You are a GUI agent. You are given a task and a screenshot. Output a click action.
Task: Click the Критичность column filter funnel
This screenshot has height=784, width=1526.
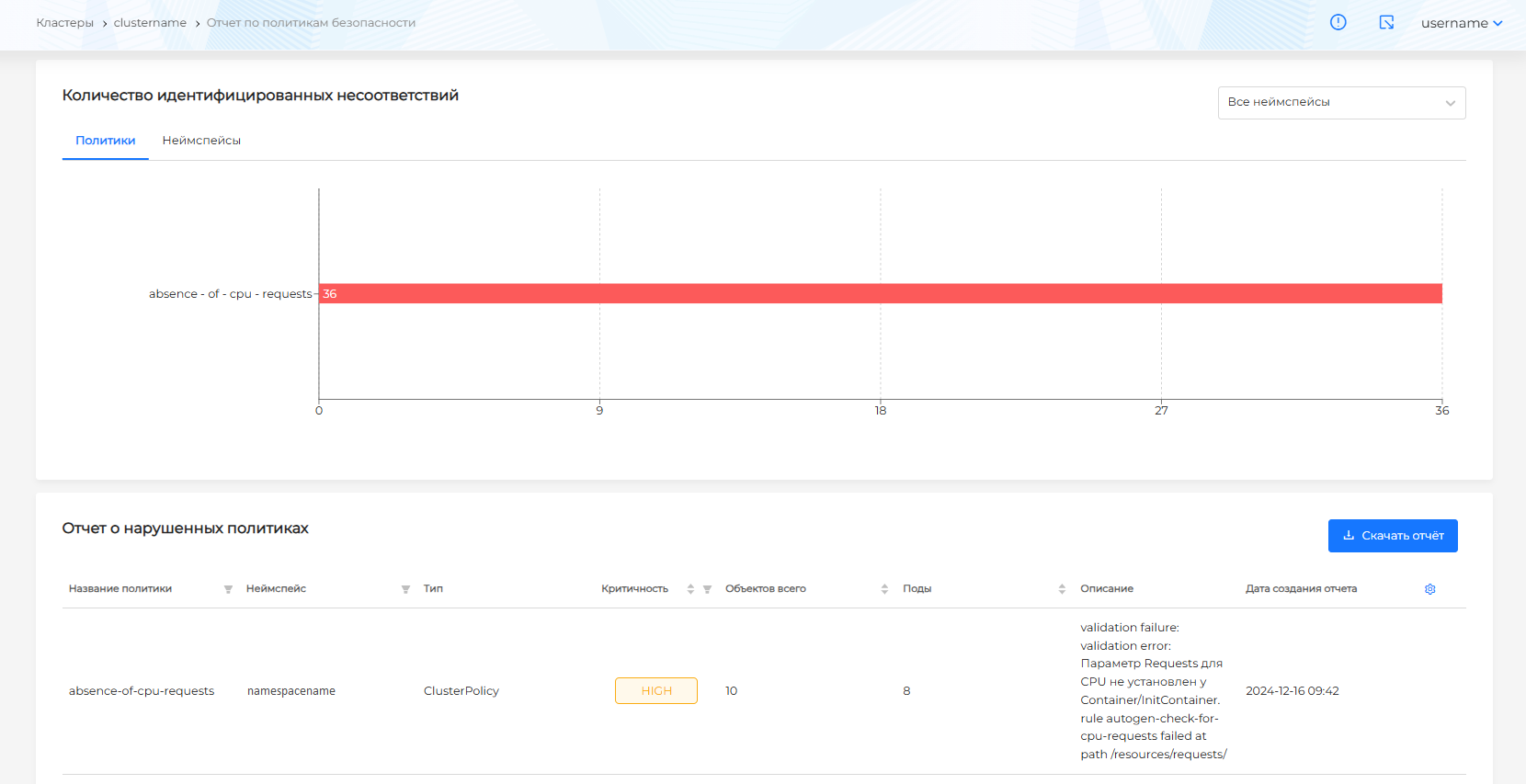707,589
